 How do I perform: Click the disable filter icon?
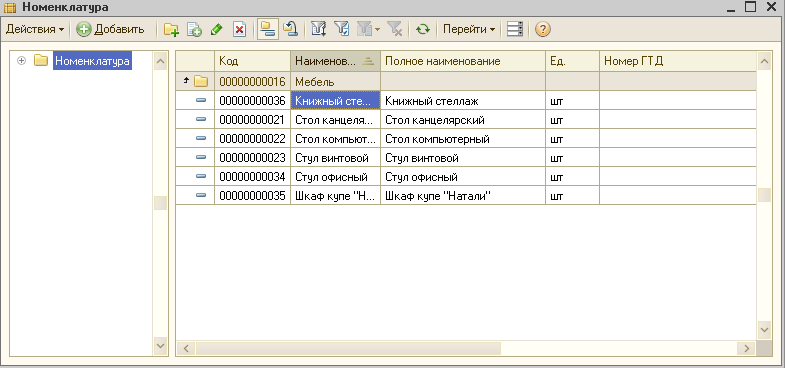[395, 30]
